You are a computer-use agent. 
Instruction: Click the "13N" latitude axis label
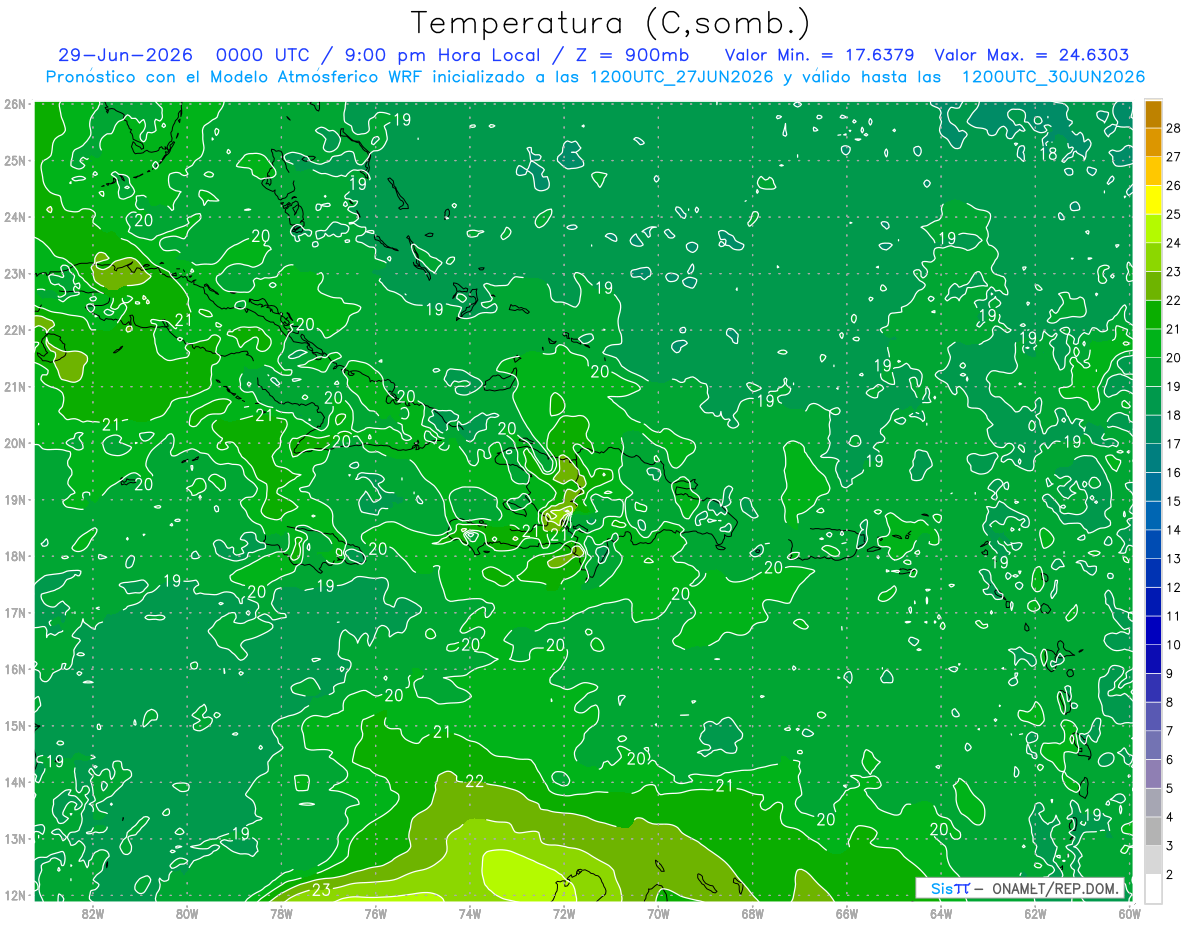tap(15, 838)
